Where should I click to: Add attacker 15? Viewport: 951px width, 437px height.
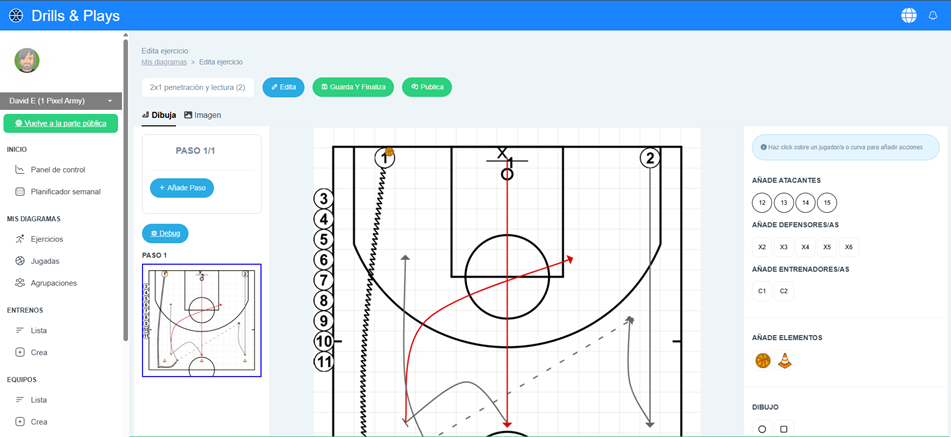click(827, 203)
